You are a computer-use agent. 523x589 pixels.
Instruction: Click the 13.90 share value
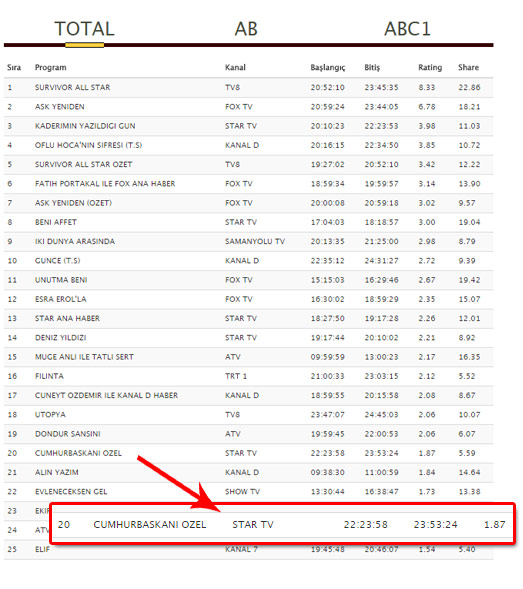tap(469, 184)
